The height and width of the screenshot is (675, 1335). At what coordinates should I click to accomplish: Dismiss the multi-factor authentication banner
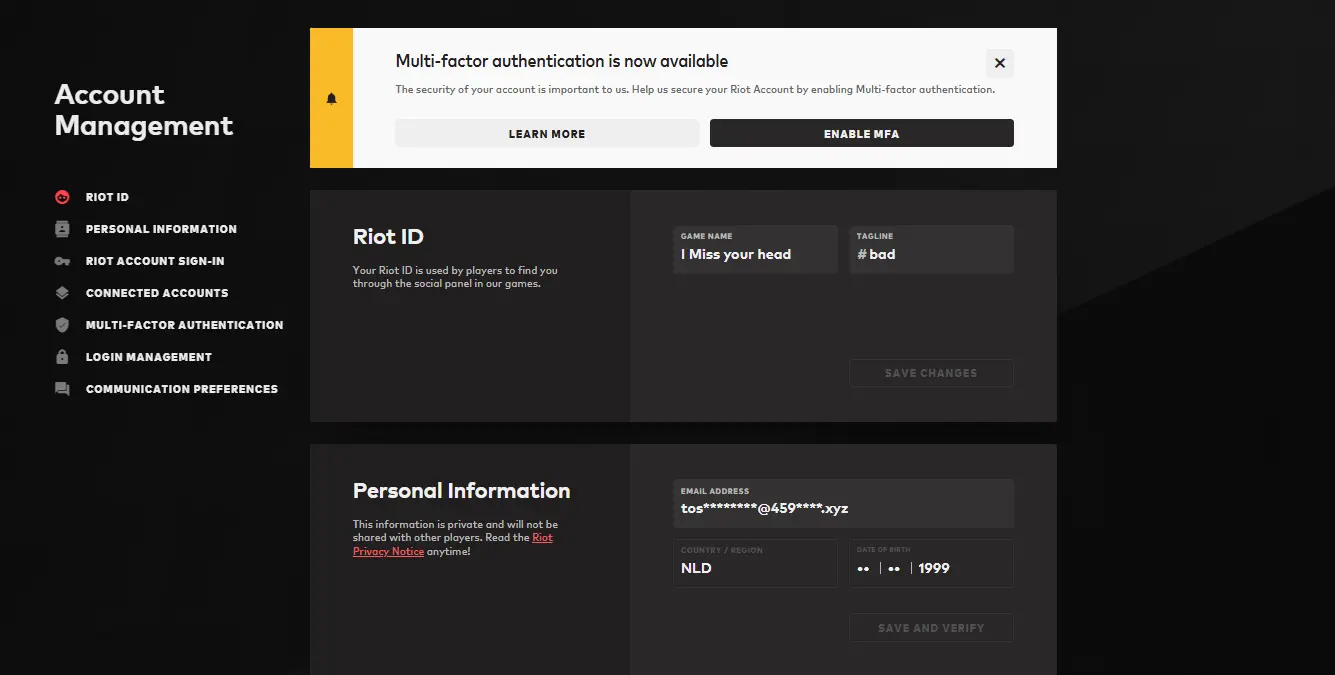pos(999,64)
